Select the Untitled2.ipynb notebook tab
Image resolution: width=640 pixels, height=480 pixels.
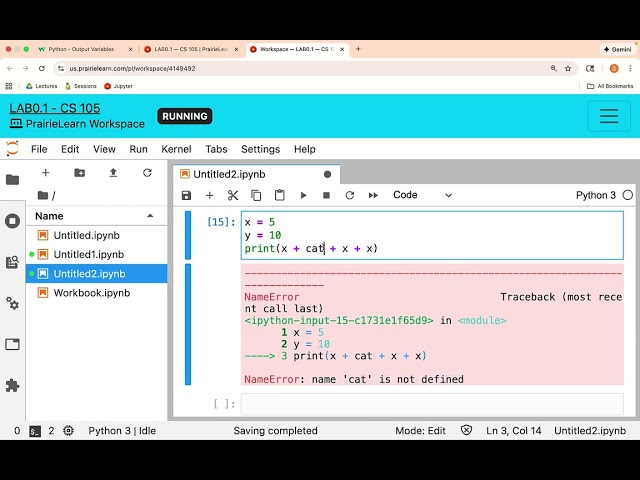(256, 174)
